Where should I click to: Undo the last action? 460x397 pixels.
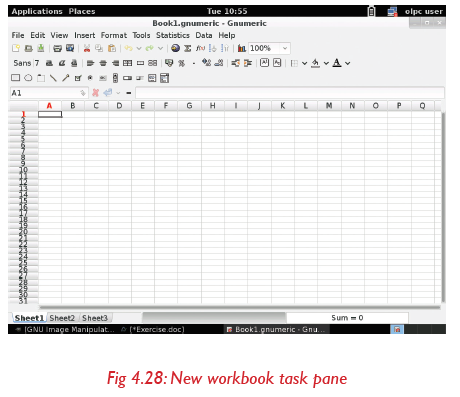click(x=128, y=48)
